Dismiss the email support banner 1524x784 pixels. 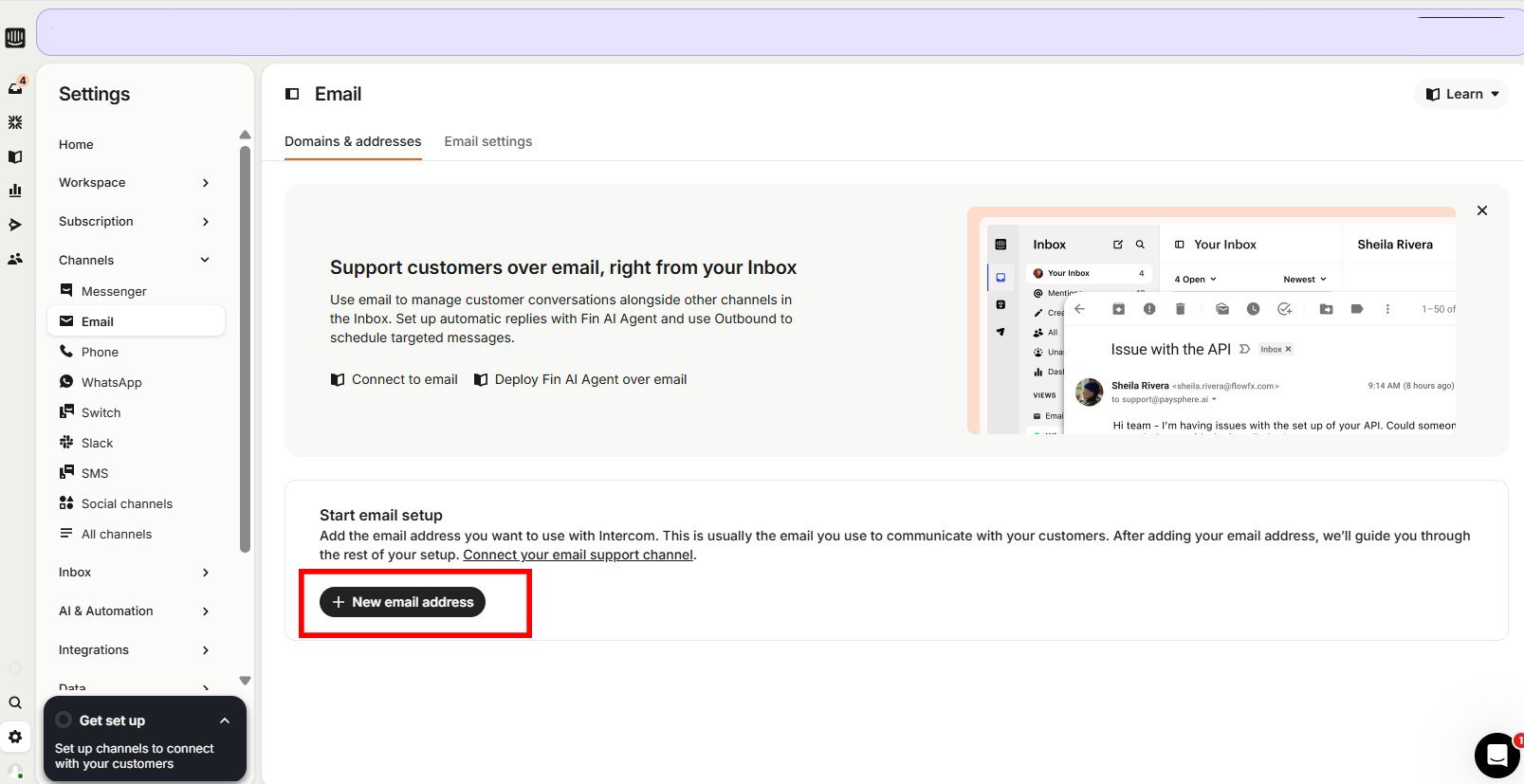(1481, 210)
